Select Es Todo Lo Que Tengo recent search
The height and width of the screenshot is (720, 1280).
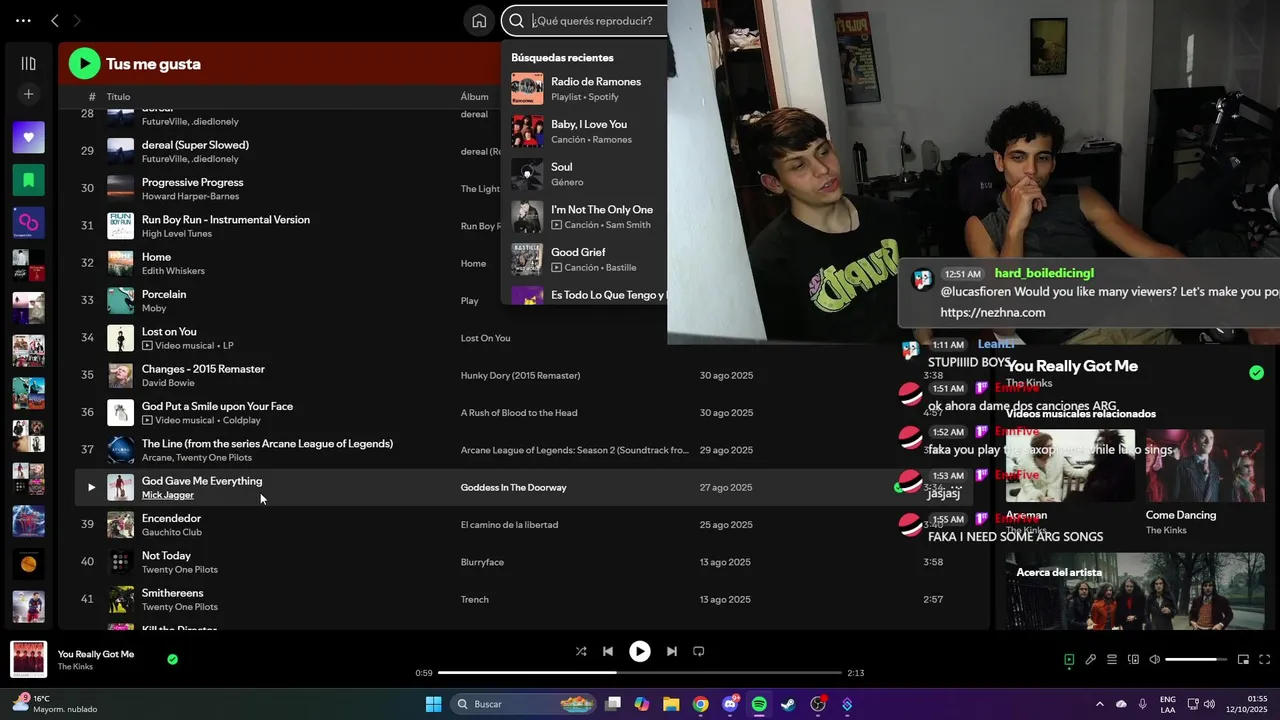584,295
